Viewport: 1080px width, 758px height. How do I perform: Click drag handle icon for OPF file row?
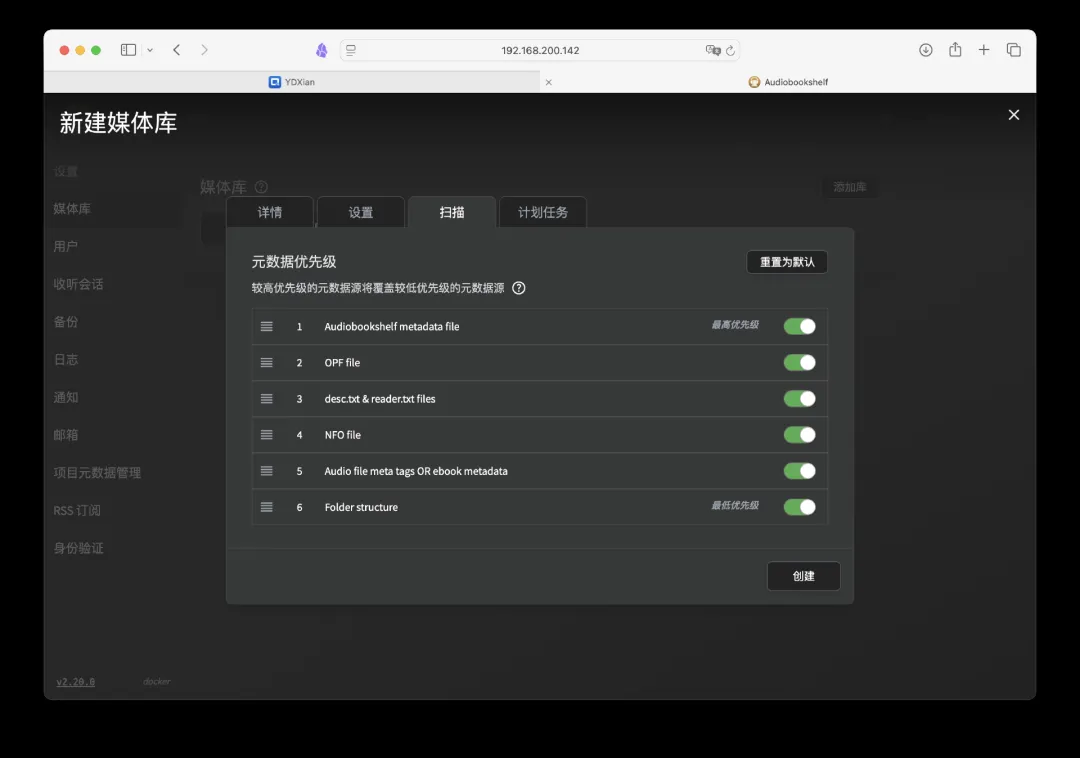(267, 363)
